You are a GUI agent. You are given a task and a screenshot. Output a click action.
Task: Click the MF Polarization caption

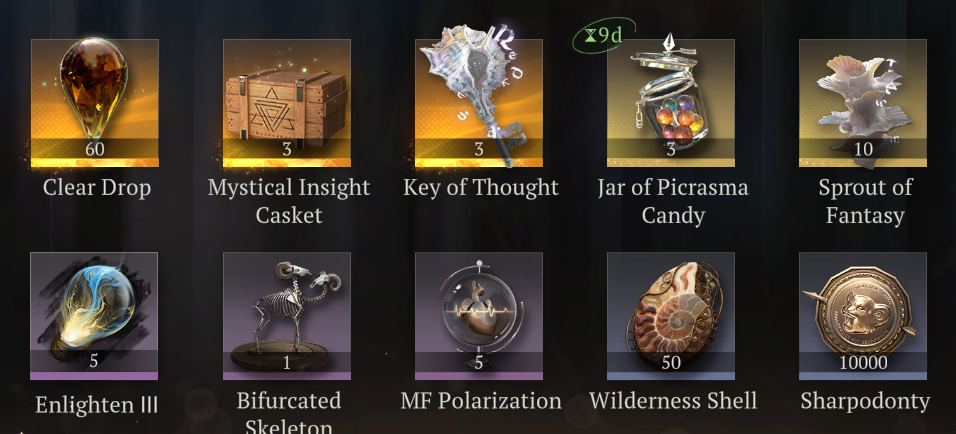pos(481,401)
